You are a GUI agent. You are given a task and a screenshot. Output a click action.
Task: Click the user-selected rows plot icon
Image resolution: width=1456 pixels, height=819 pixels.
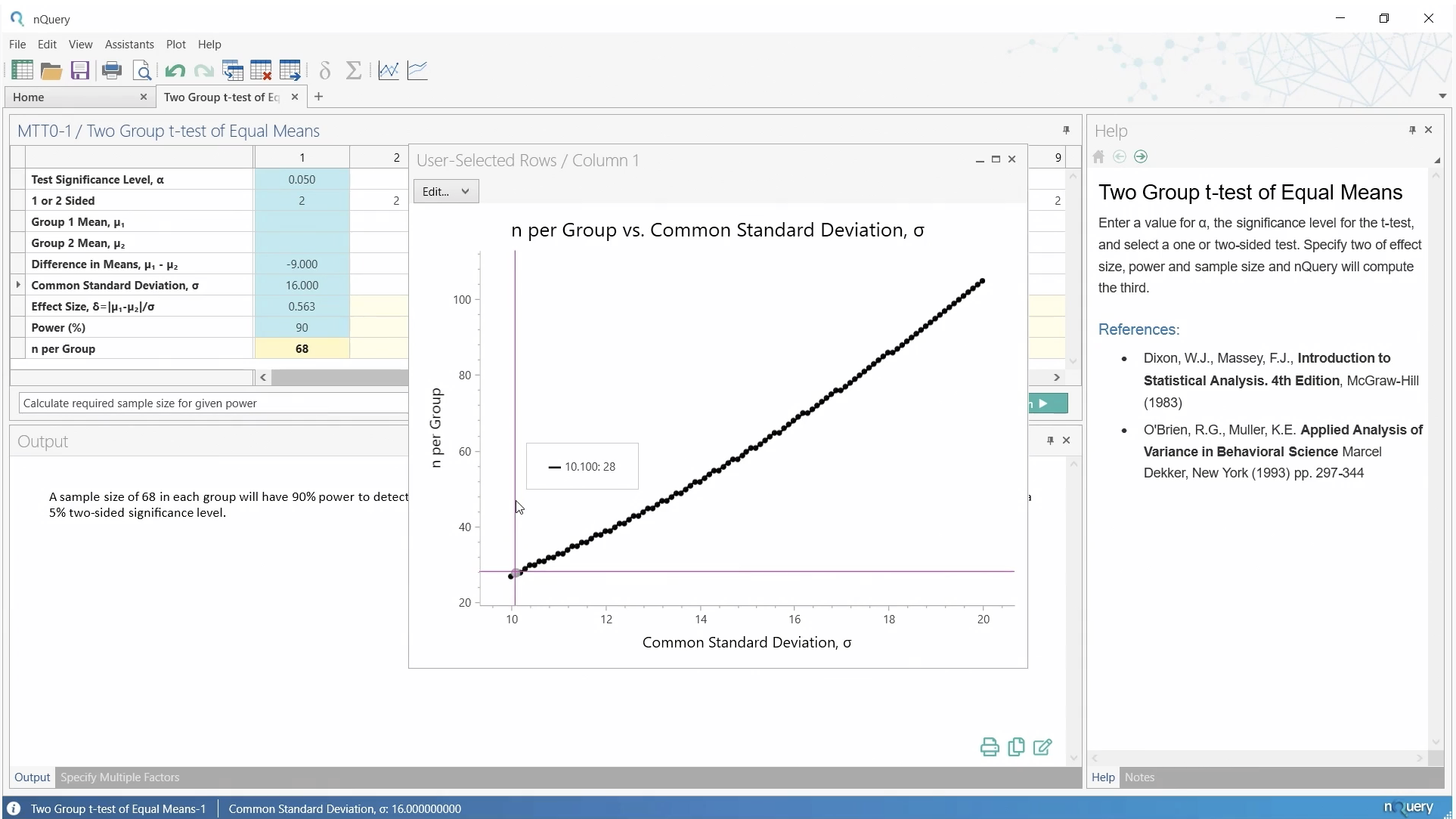click(x=389, y=71)
